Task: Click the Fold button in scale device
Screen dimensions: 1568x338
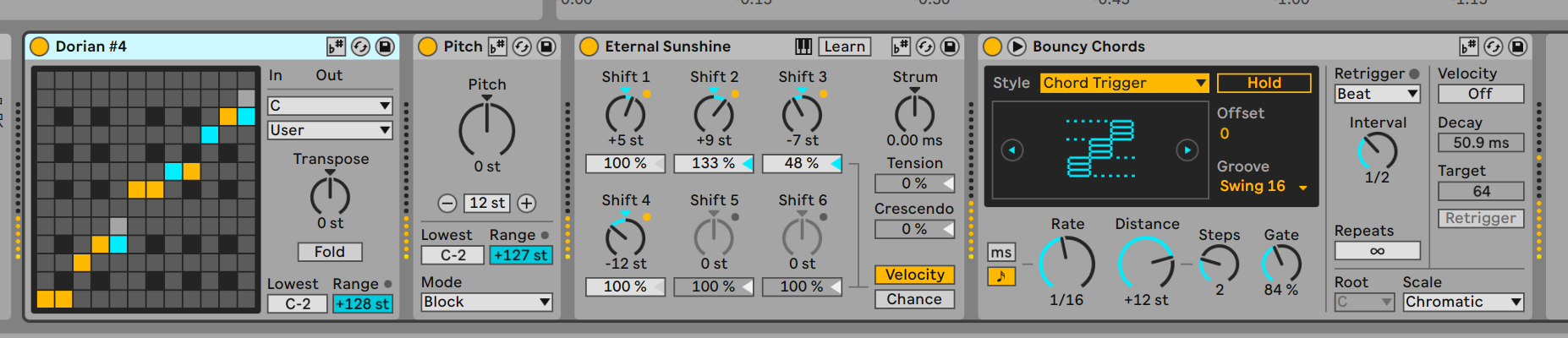Action: coord(330,252)
